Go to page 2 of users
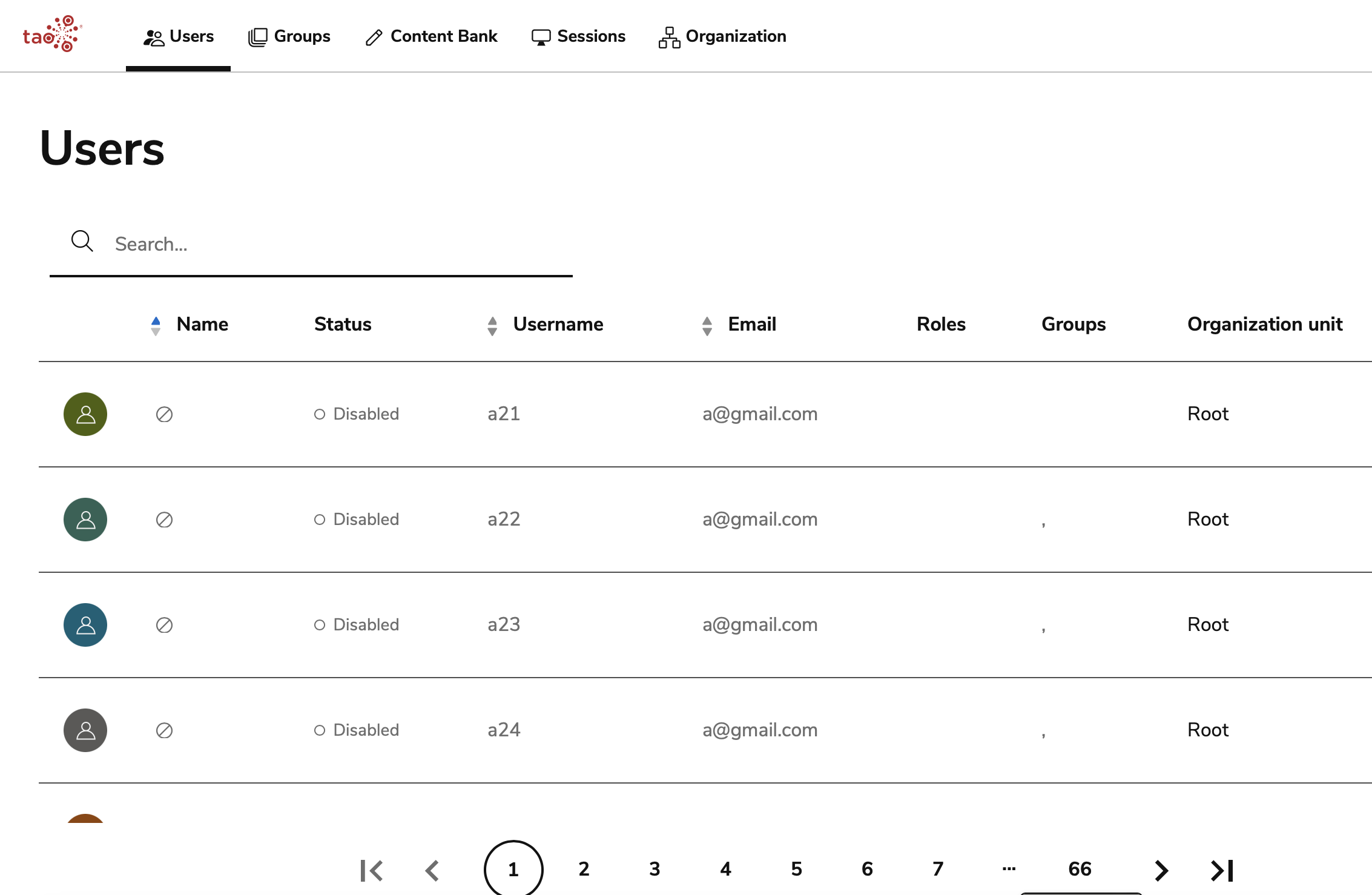This screenshot has height=895, width=1372. pyautogui.click(x=583, y=868)
